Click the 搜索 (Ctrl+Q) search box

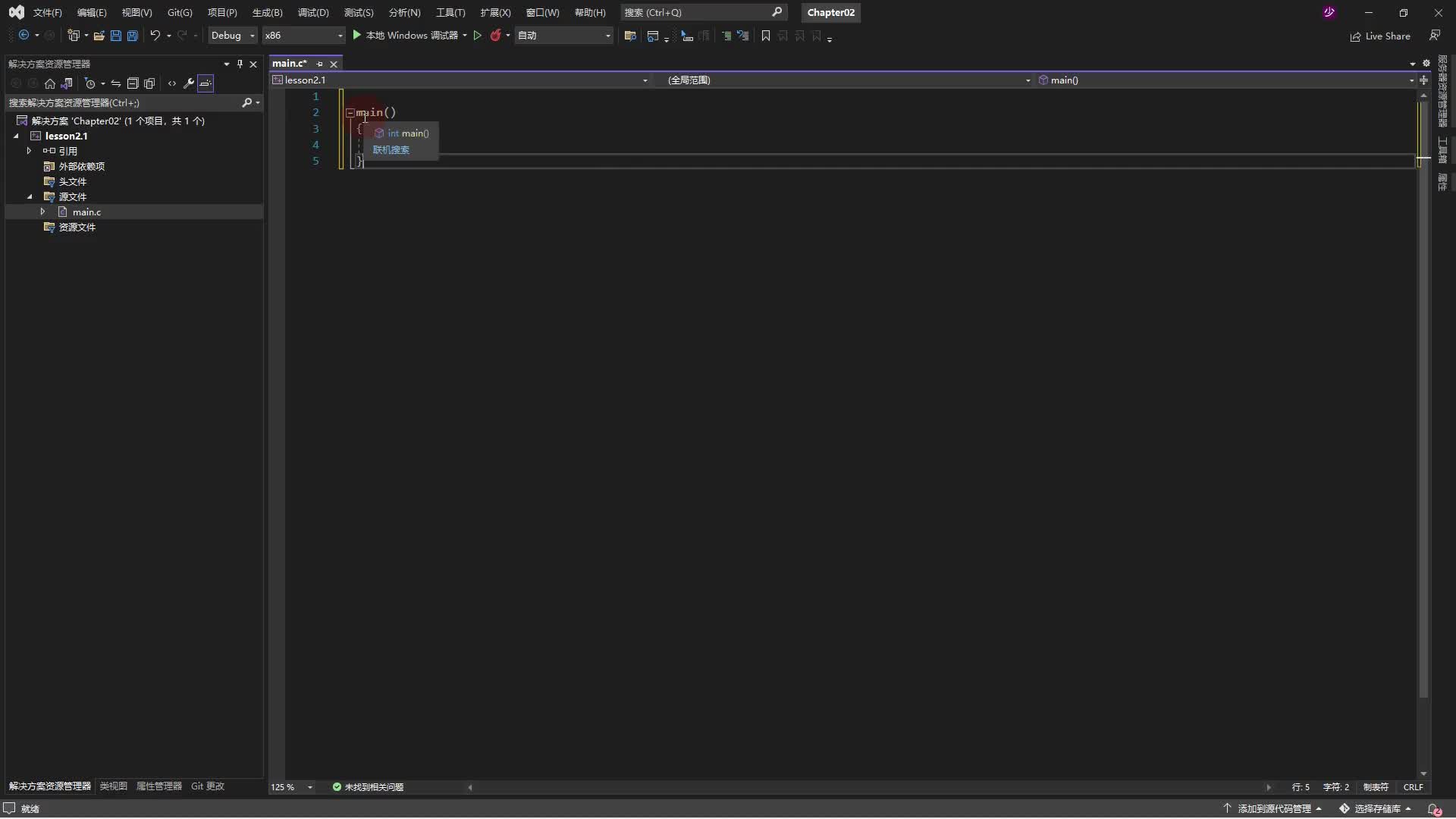(x=703, y=12)
